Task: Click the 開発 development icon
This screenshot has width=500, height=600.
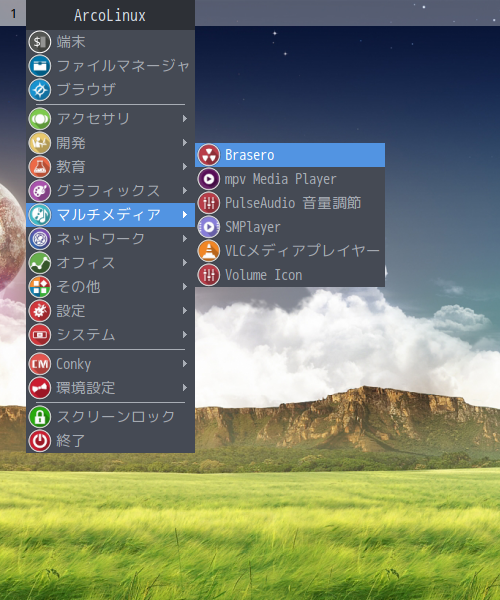Action: point(40,143)
